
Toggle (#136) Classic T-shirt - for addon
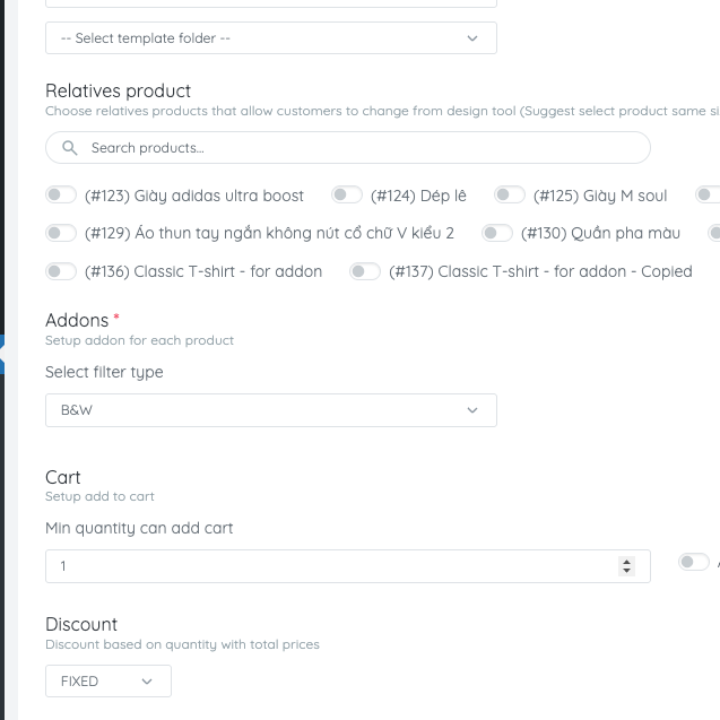point(61,271)
